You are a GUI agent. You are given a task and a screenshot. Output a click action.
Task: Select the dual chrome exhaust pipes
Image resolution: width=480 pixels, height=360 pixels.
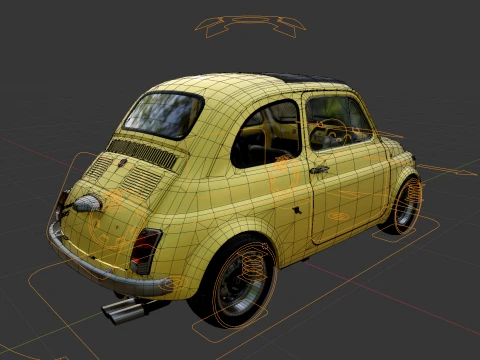point(125,310)
